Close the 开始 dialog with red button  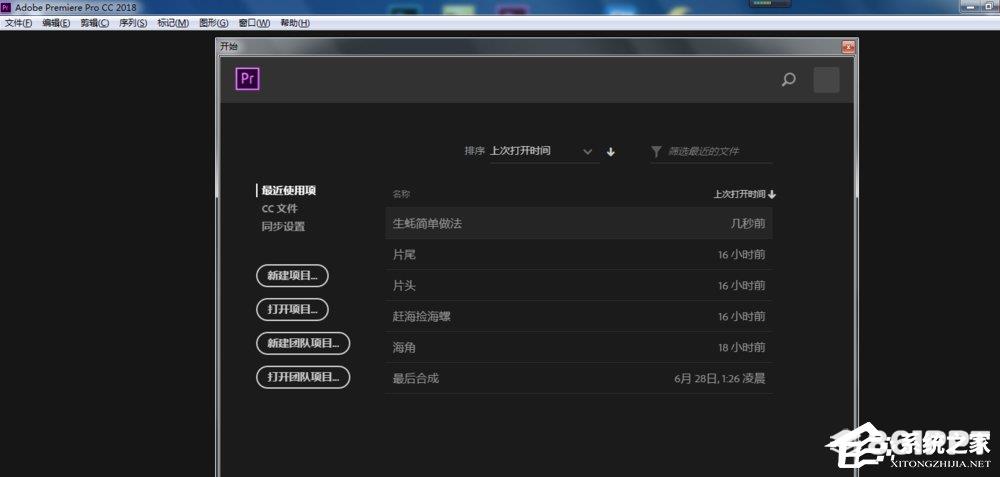pyautogui.click(x=848, y=47)
